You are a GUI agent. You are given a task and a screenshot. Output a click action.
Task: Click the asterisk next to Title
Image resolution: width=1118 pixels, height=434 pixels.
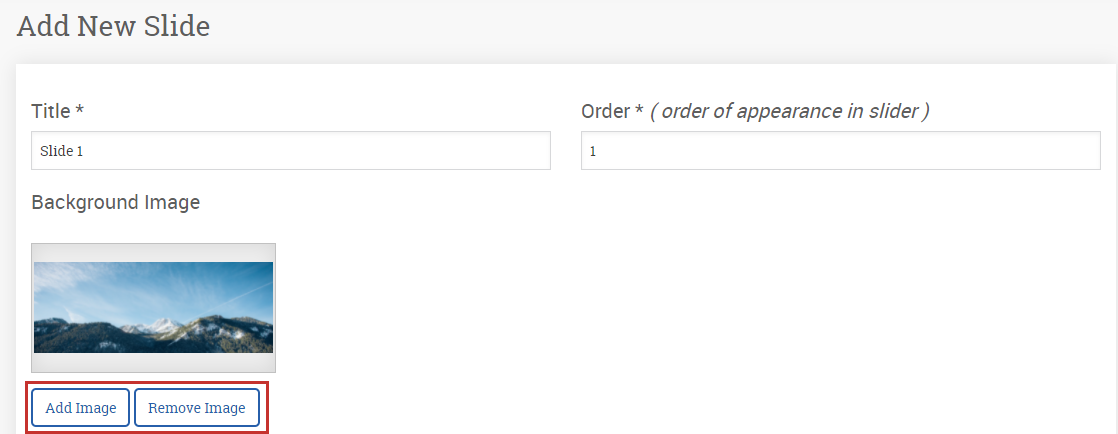coord(80,110)
